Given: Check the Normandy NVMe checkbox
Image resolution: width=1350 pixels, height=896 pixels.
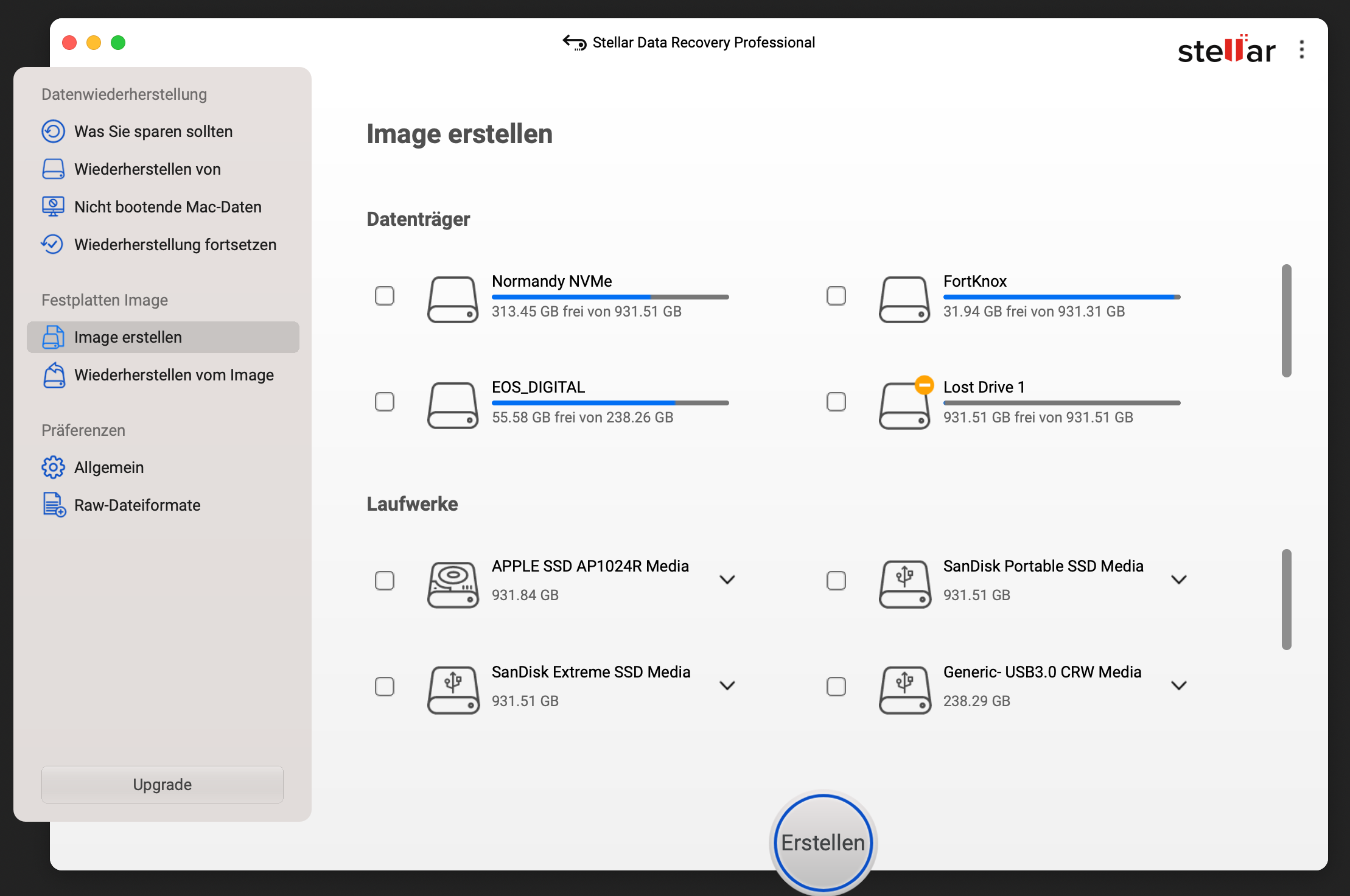Looking at the screenshot, I should pos(385,296).
